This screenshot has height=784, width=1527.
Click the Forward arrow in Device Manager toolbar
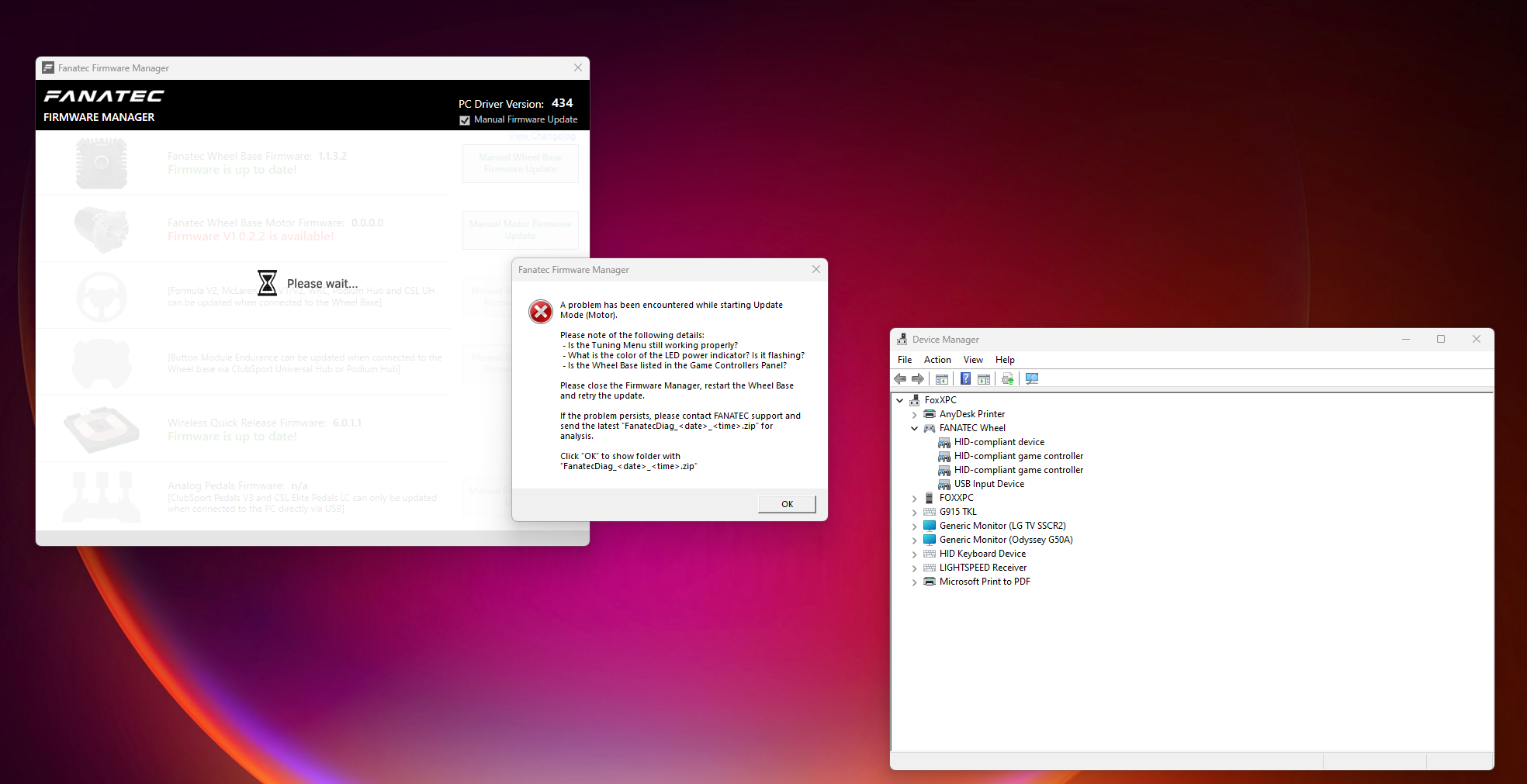pyautogui.click(x=918, y=379)
